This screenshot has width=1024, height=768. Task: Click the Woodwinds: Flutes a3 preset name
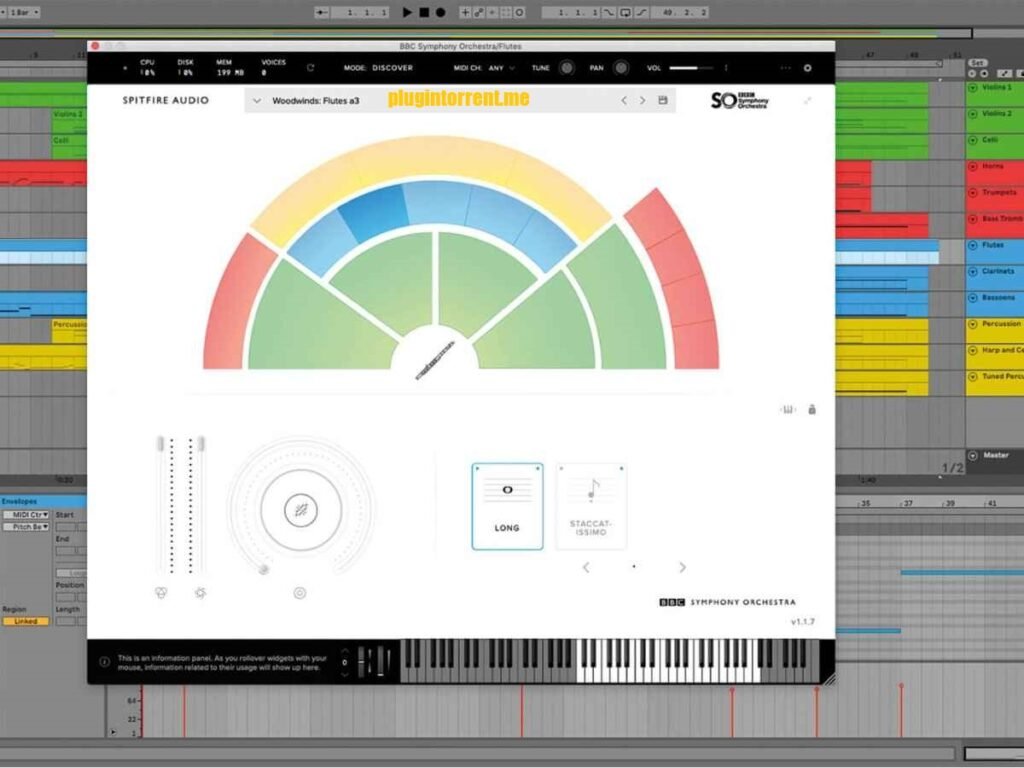click(315, 101)
